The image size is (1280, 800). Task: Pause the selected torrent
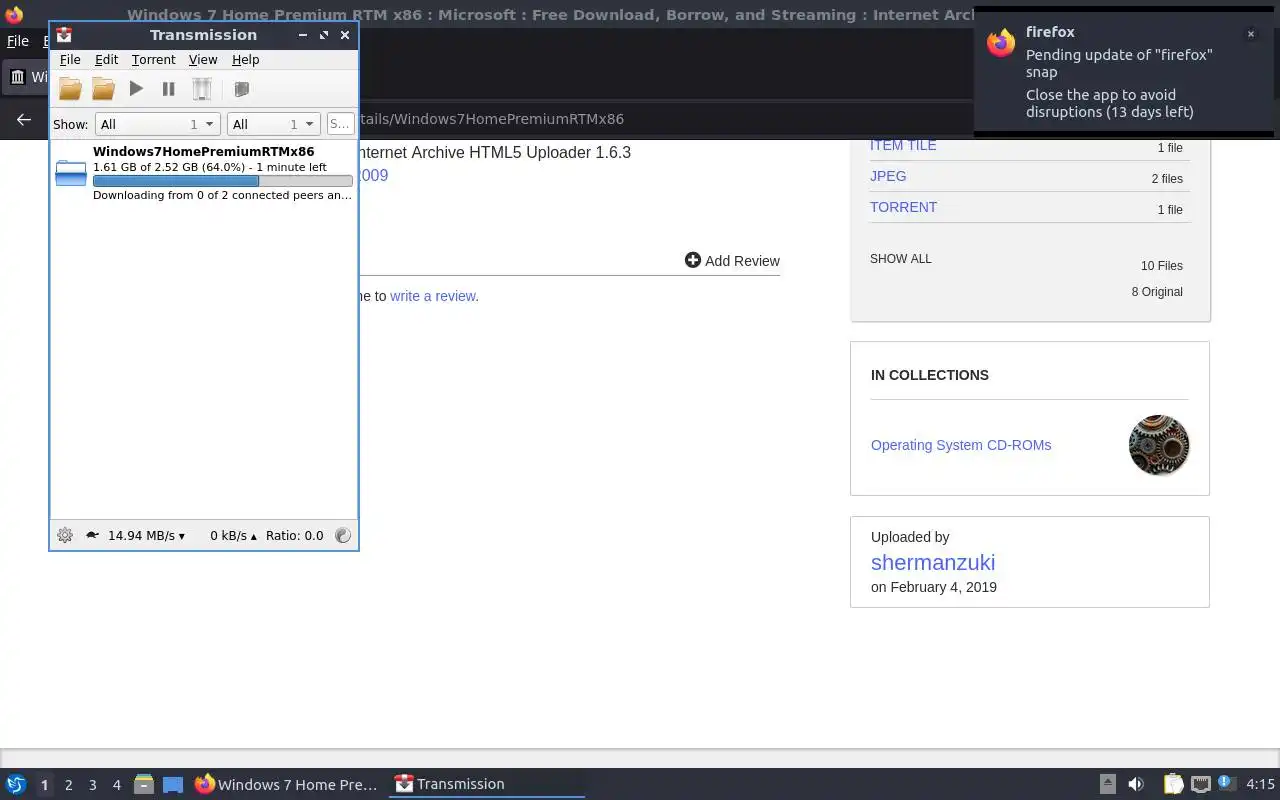point(168,89)
